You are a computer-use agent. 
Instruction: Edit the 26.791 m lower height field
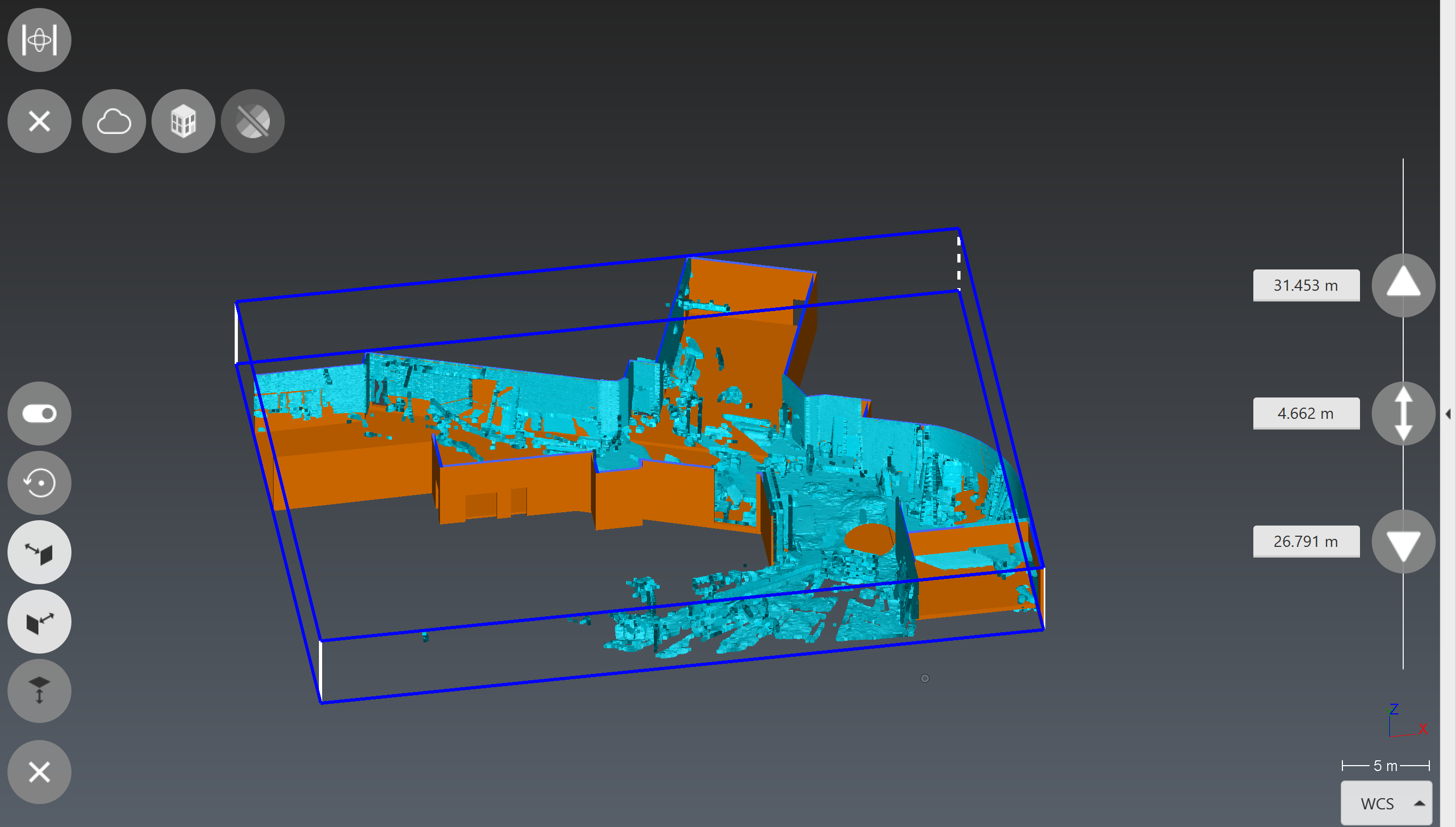[1306, 542]
